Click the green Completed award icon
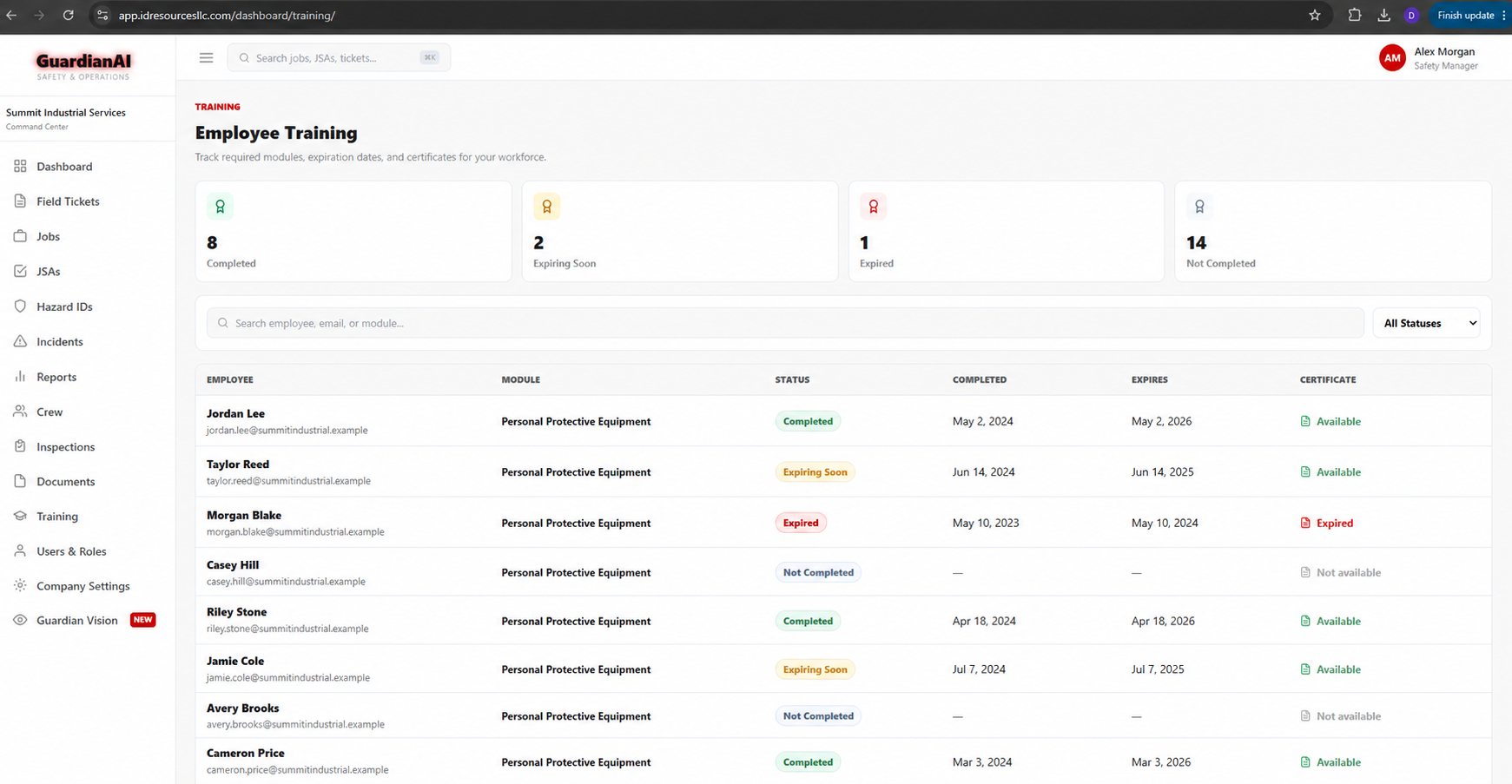The height and width of the screenshot is (784, 1512). 220,207
